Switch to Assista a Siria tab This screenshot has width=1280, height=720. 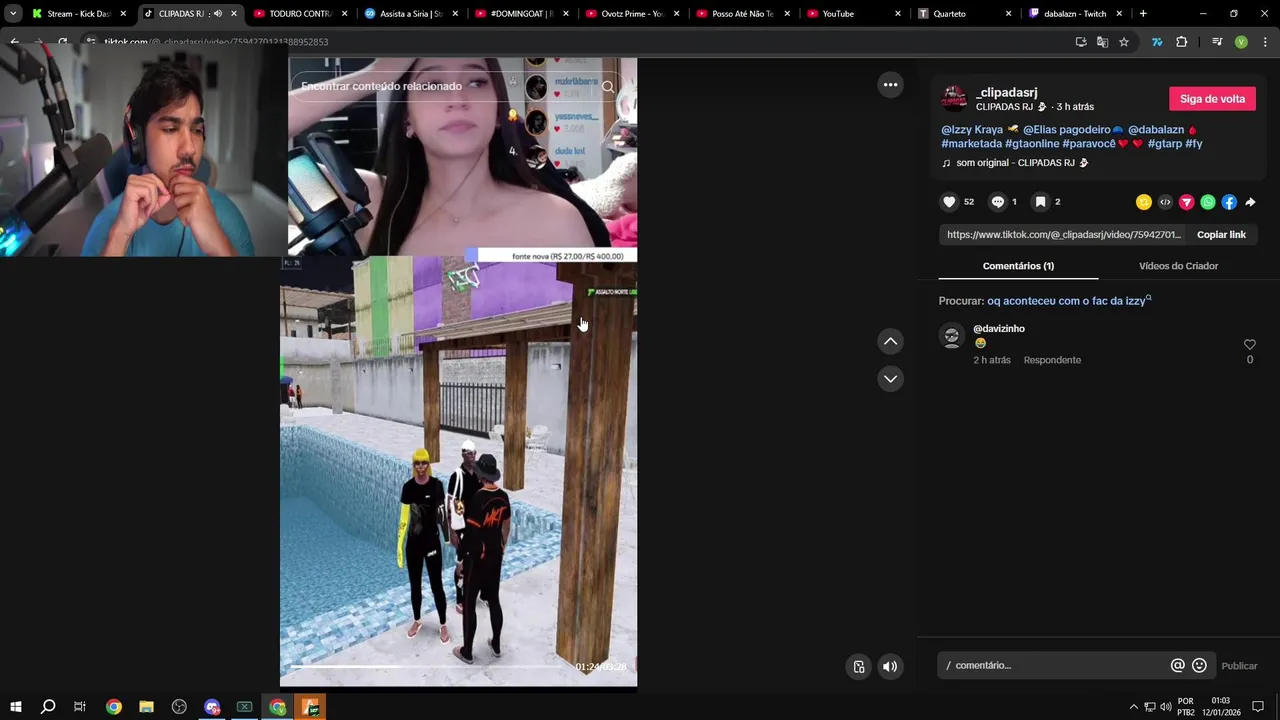[411, 14]
